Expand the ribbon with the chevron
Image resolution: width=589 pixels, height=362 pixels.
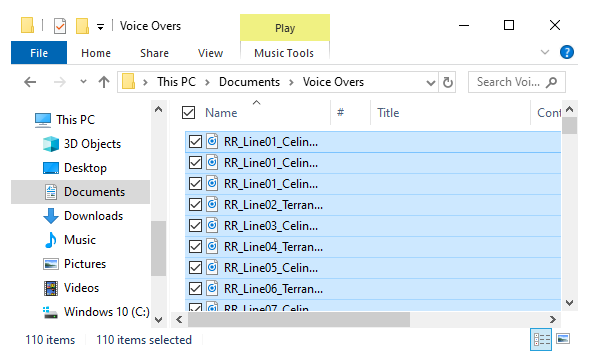coord(545,52)
